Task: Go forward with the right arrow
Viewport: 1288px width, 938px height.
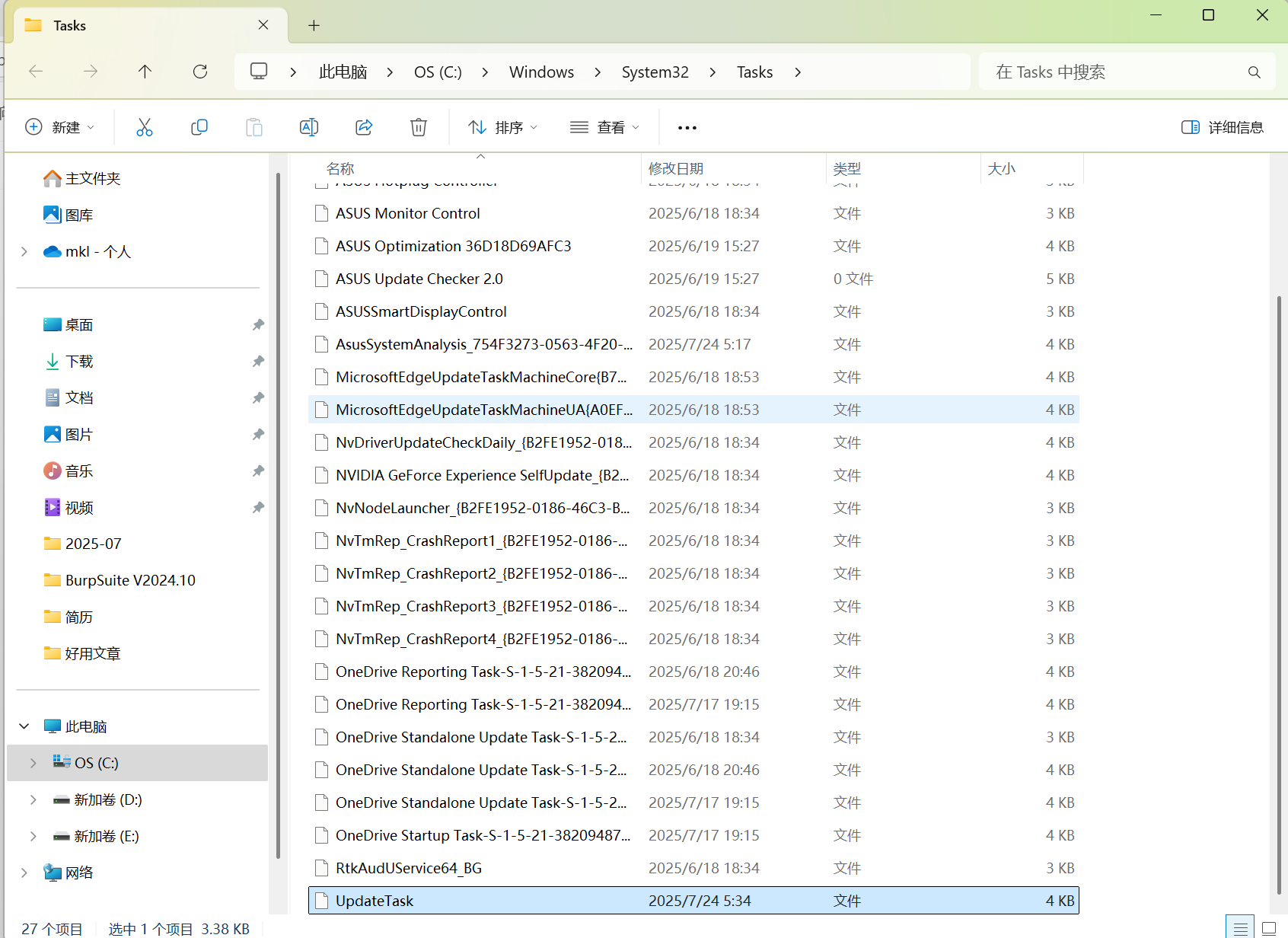Action: pos(91,72)
